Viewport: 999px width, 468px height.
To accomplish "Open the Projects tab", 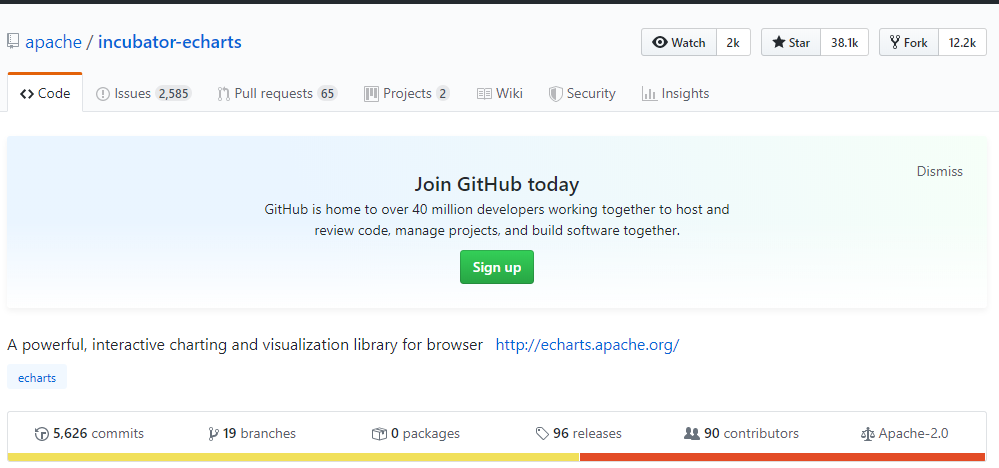I will (x=406, y=94).
